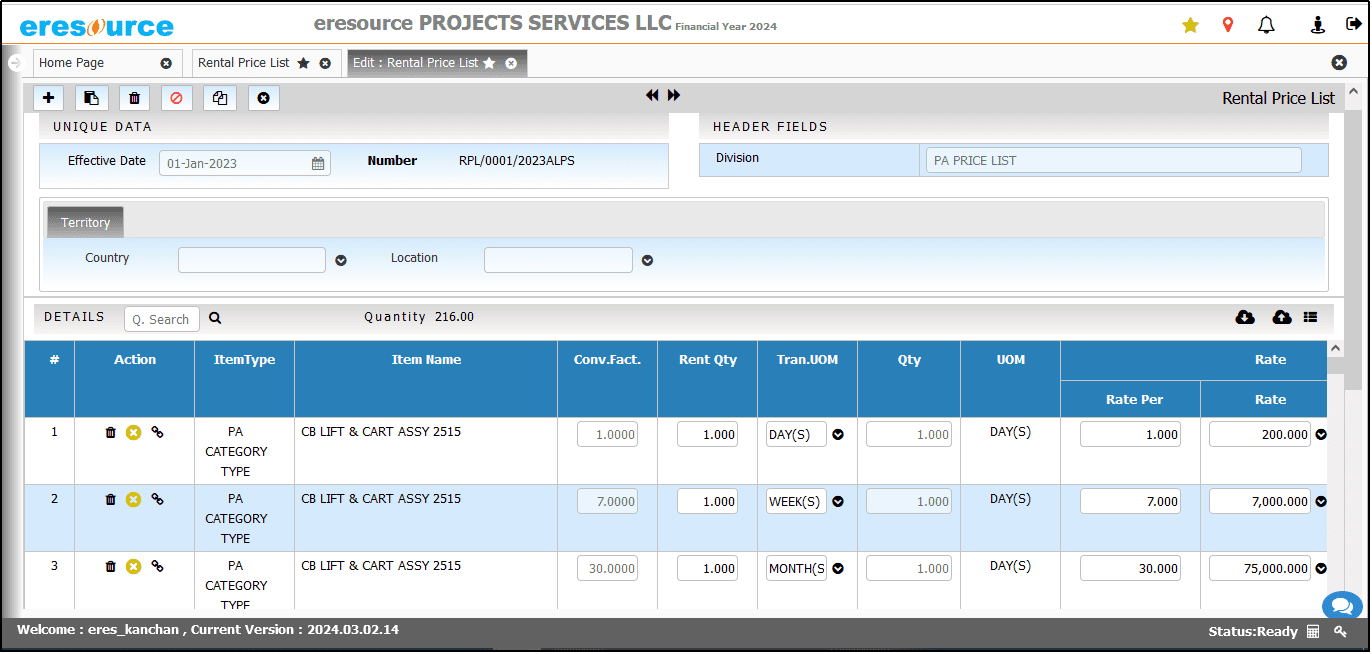Click the logout arrow icon
Image resolution: width=1372 pixels, height=654 pixels.
1353,25
